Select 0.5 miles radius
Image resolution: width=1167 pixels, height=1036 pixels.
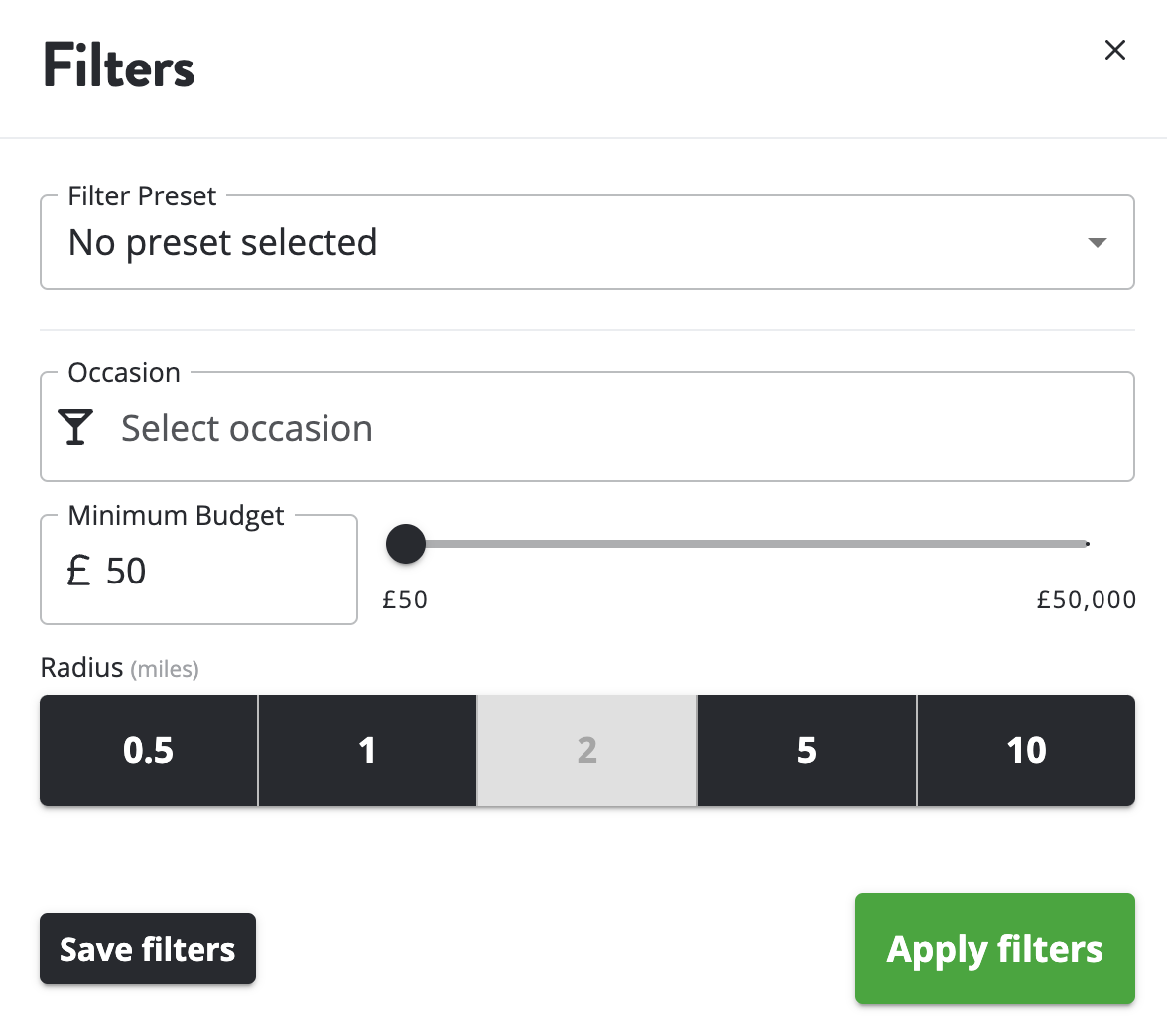149,750
